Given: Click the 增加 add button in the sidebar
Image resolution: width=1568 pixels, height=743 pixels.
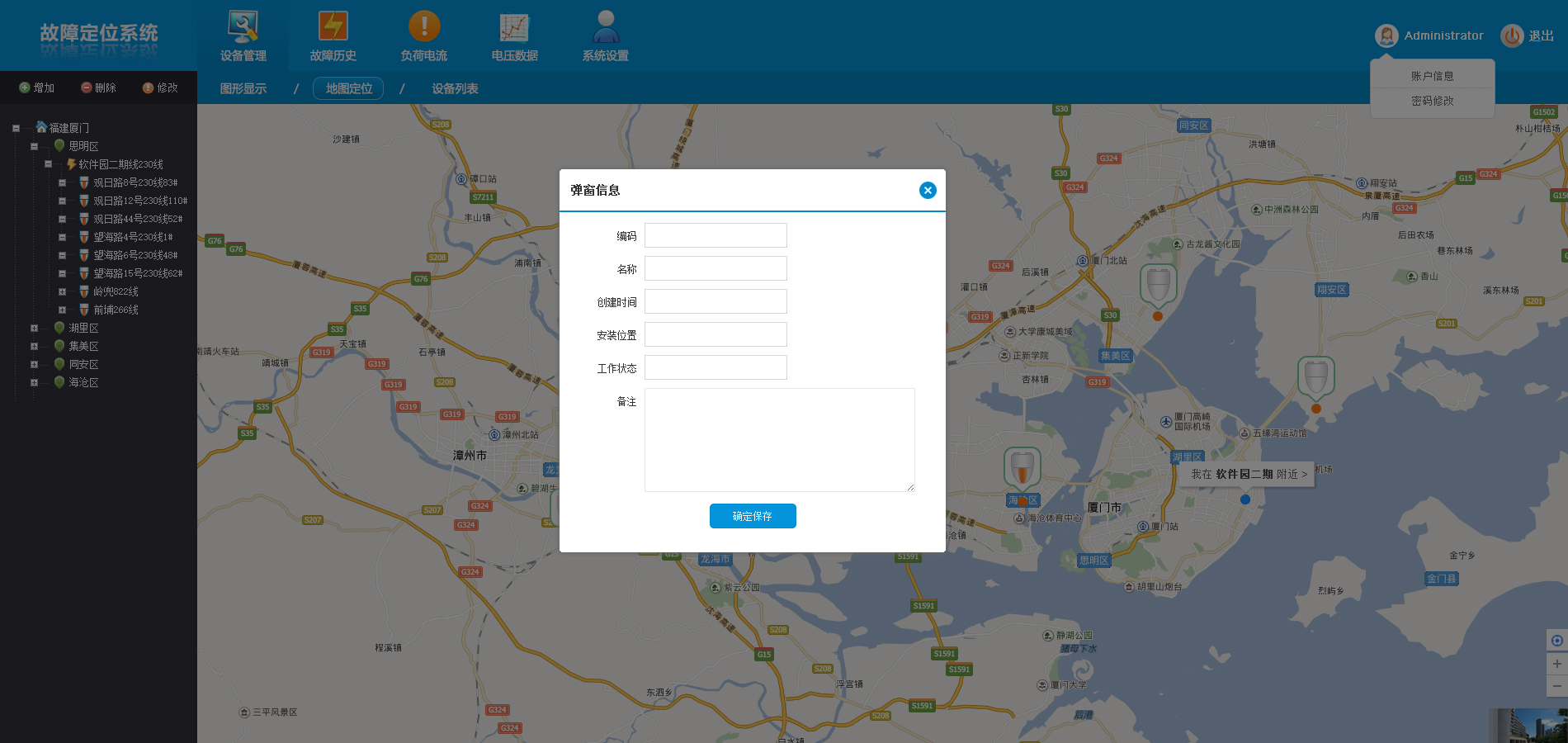Looking at the screenshot, I should tap(37, 88).
